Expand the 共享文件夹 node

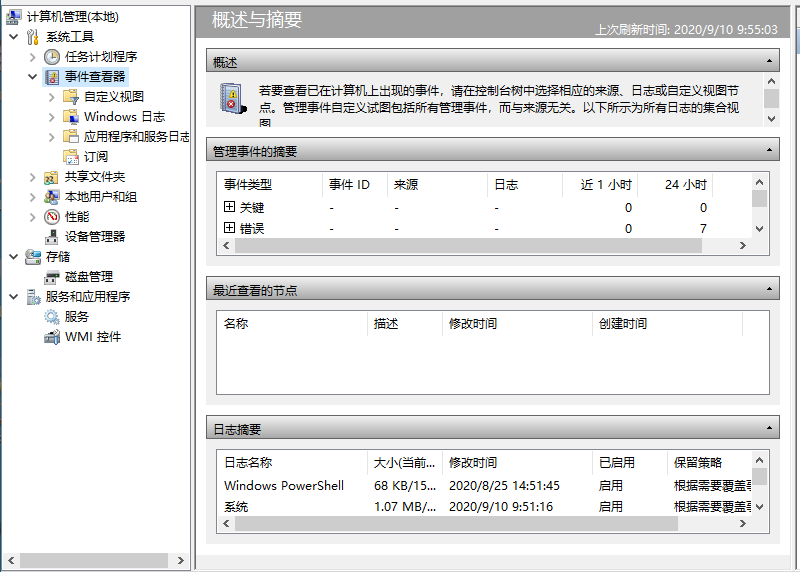(33, 177)
